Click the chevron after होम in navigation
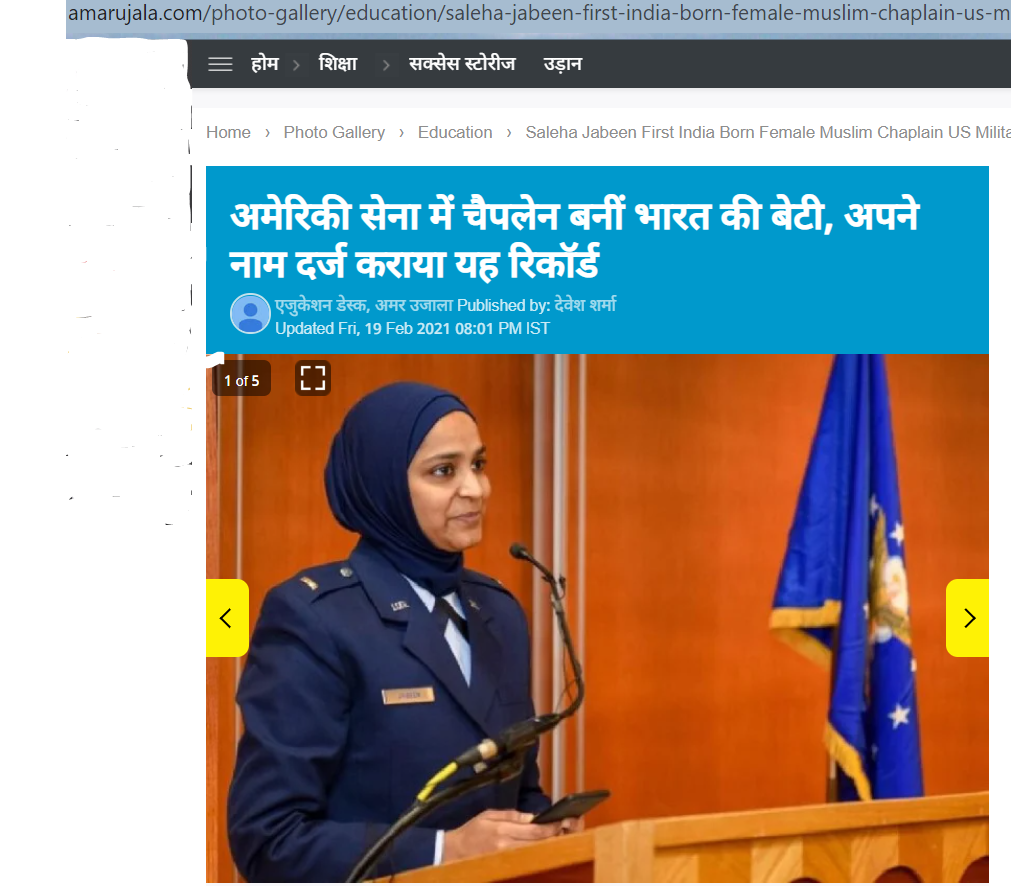This screenshot has width=1011, height=886. [x=296, y=65]
